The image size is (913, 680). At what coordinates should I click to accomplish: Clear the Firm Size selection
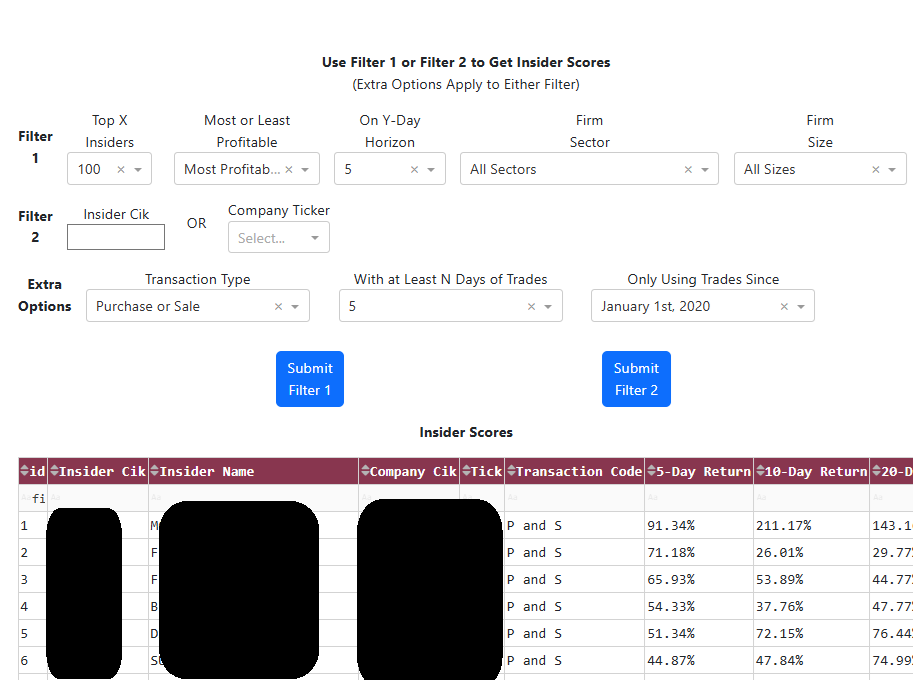click(876, 170)
